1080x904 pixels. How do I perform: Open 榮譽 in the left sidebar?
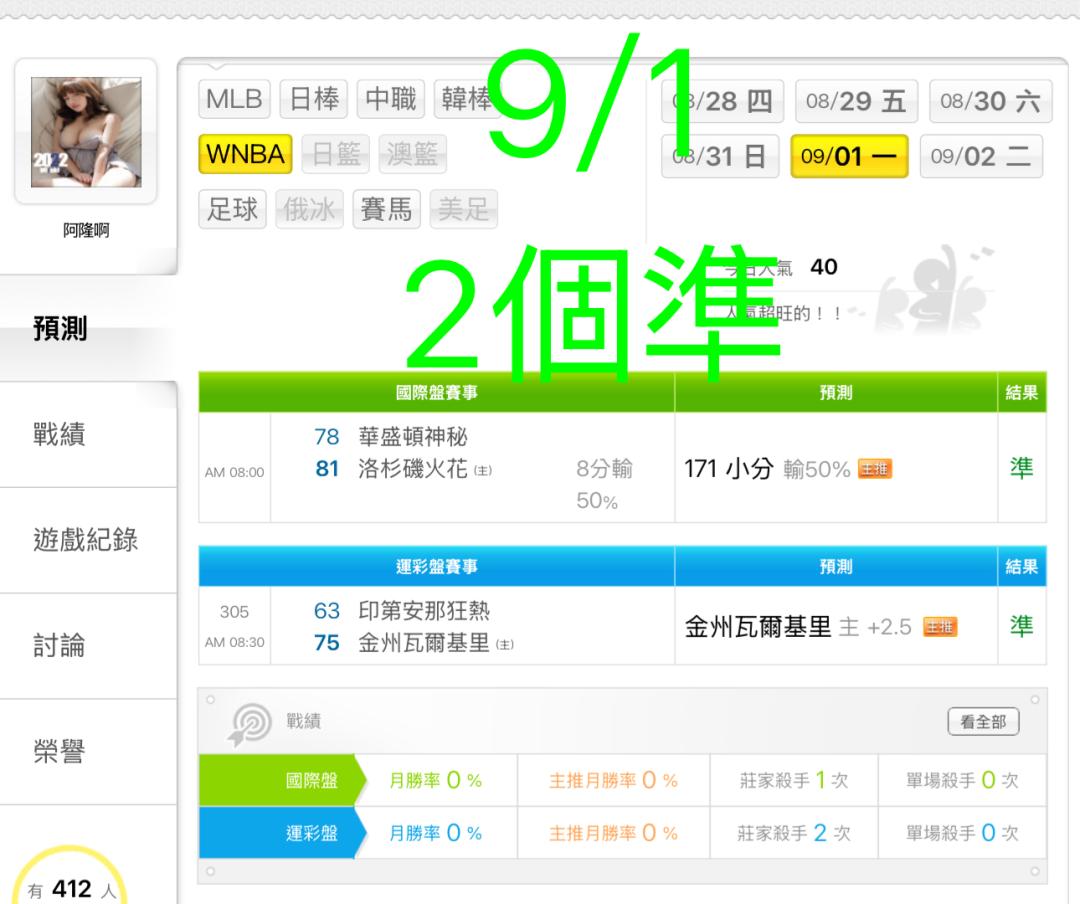59,751
